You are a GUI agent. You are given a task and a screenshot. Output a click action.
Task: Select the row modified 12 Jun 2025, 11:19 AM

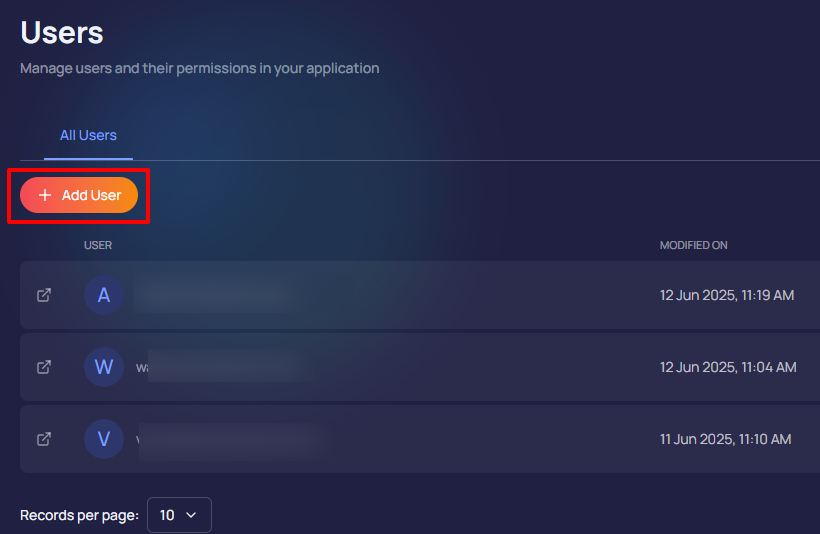(x=727, y=295)
